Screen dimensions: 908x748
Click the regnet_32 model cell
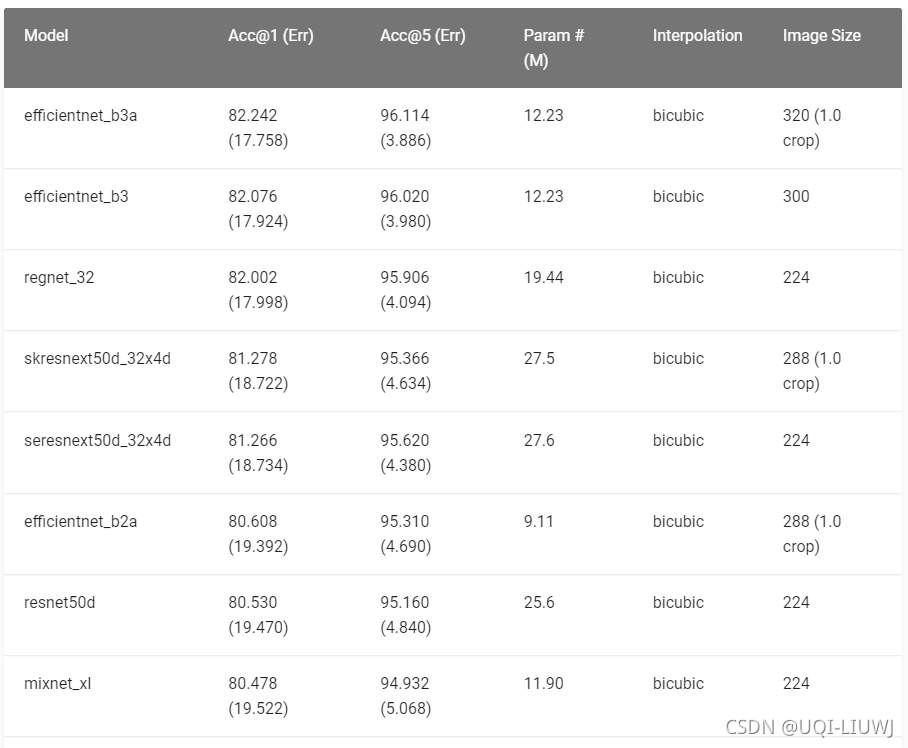click(58, 277)
